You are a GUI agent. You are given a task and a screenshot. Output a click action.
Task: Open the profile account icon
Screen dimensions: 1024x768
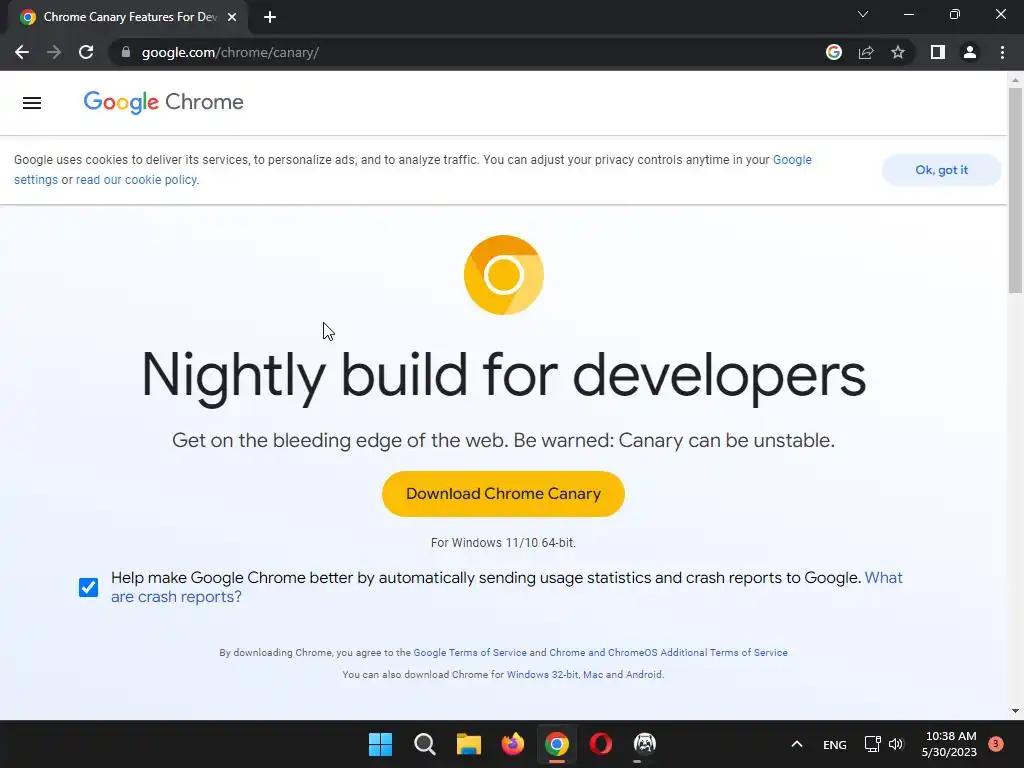tap(970, 52)
